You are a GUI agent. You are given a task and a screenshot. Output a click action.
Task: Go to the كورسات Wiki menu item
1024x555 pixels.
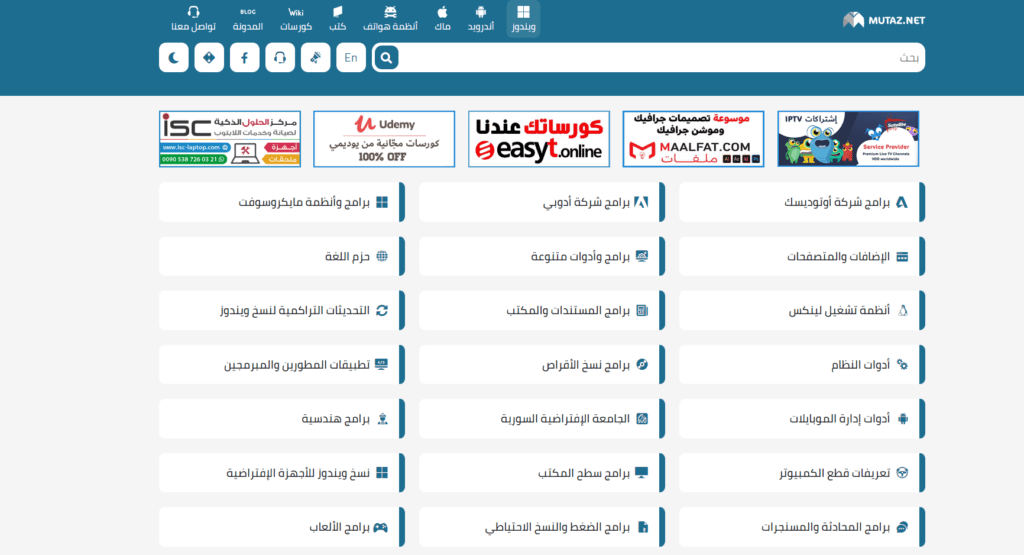(x=295, y=18)
